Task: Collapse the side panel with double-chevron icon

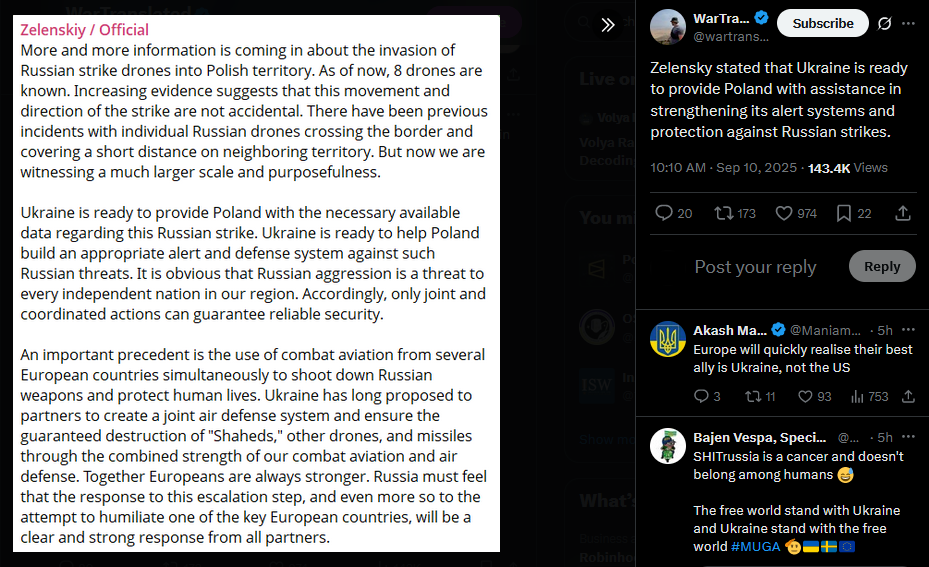Action: pos(608,25)
